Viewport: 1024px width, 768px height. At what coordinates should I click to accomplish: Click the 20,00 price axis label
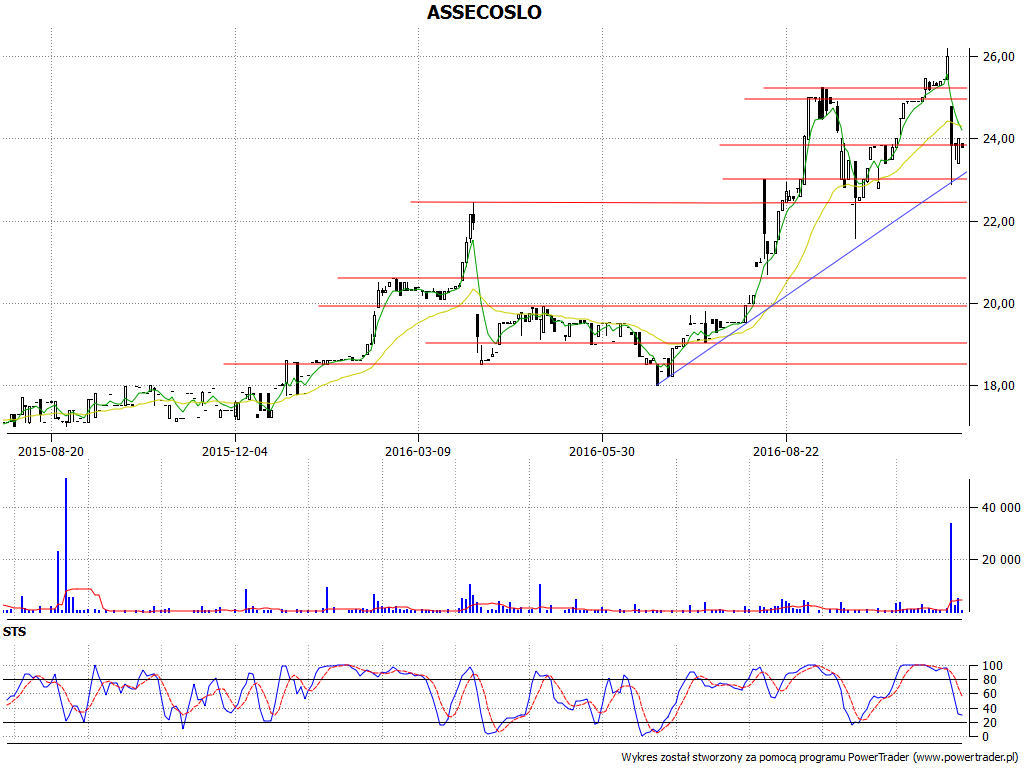[999, 304]
